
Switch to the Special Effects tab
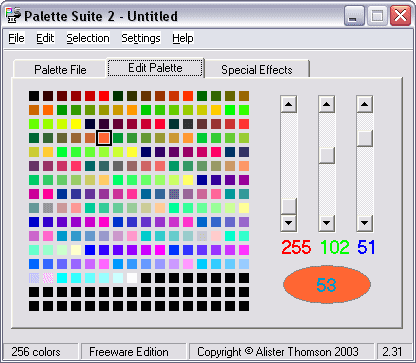(x=257, y=70)
